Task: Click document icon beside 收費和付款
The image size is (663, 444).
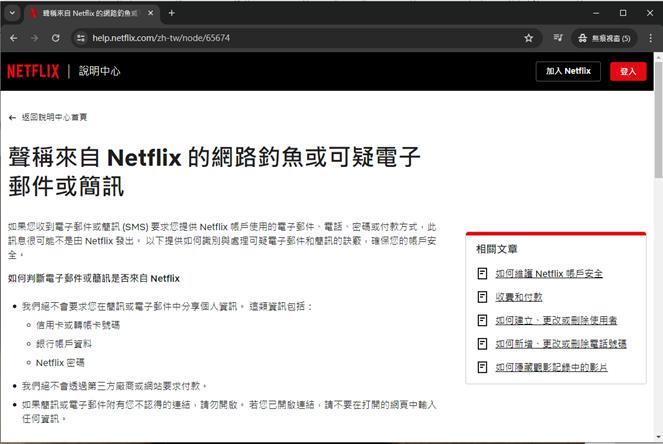Action: [x=482, y=297]
